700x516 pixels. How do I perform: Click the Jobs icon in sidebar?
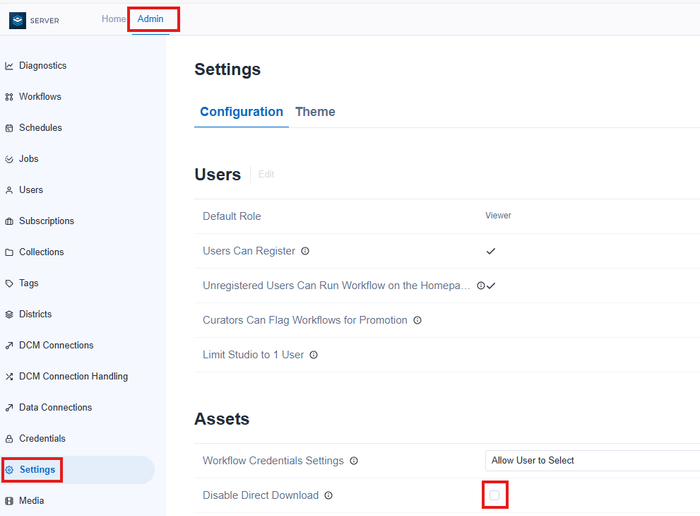9,159
